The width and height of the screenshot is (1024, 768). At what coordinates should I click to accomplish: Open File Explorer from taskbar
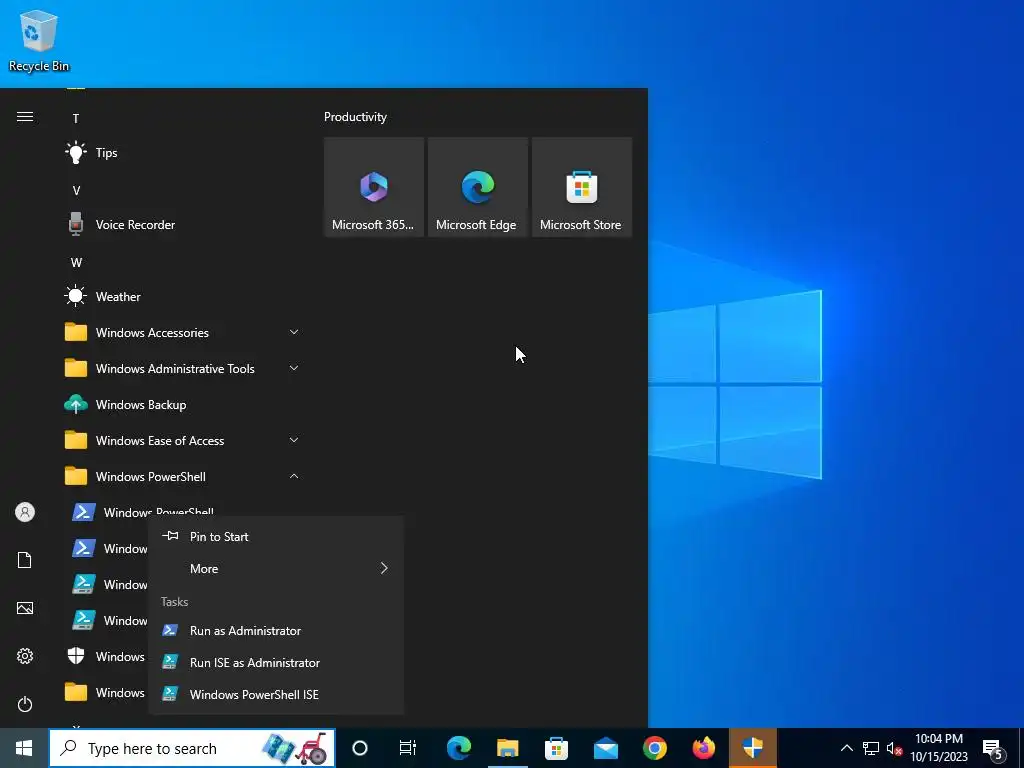tap(507, 748)
